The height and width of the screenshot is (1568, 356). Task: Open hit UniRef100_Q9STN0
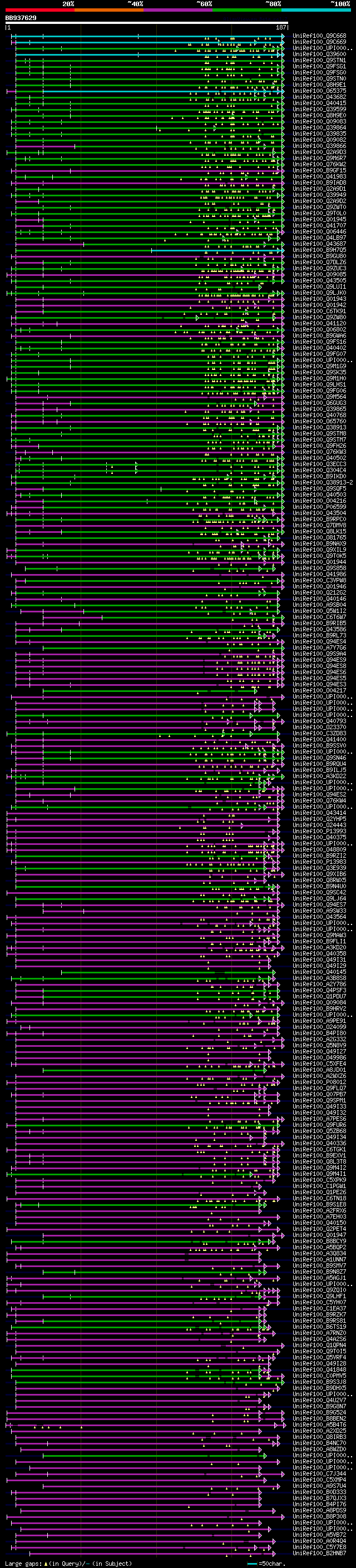(319, 78)
